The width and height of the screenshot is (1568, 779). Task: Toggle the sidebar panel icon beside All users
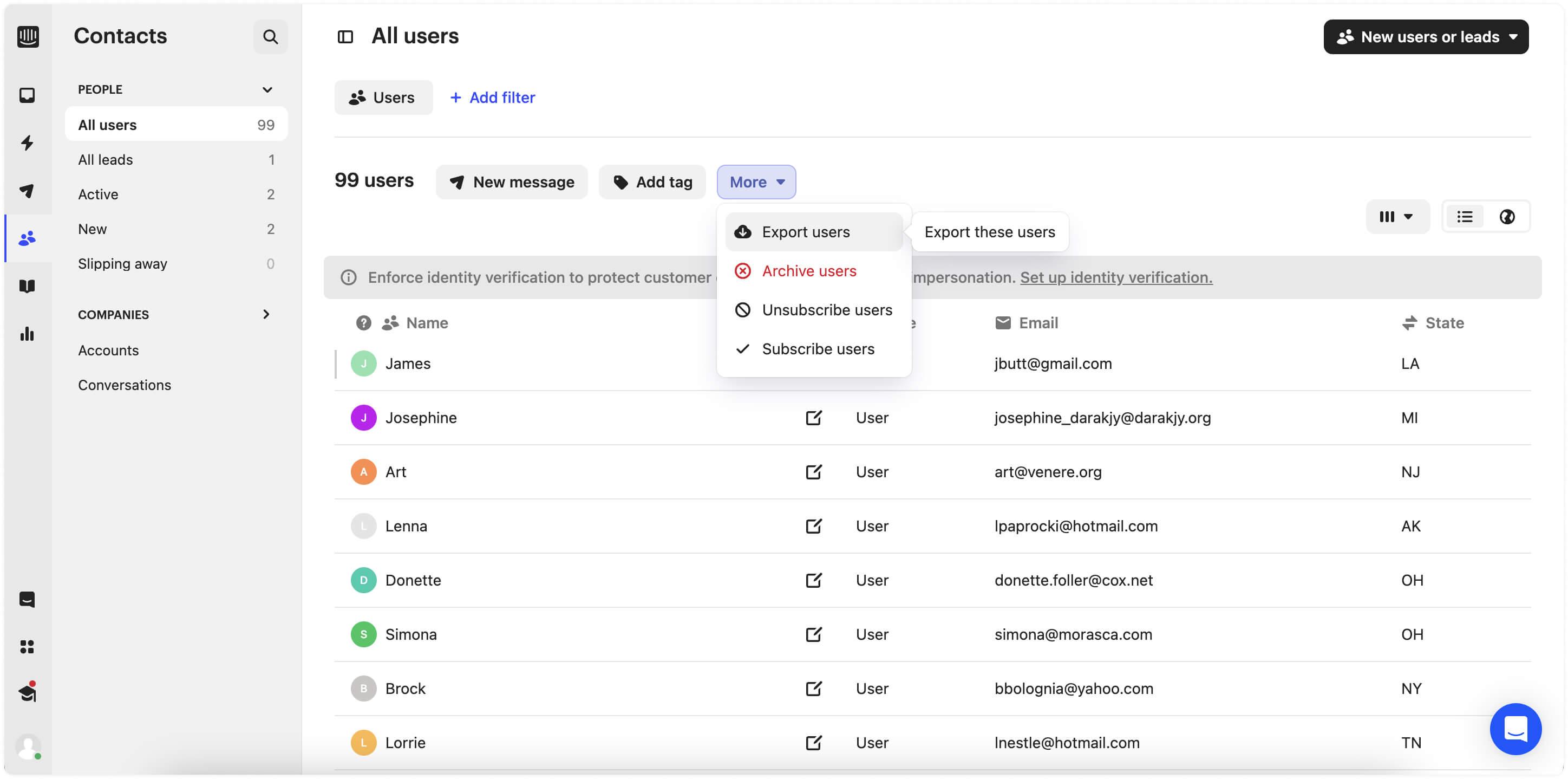[345, 37]
